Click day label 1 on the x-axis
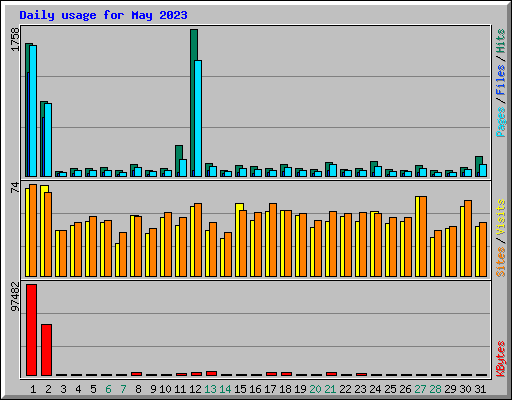512x400 pixels. (x=33, y=389)
